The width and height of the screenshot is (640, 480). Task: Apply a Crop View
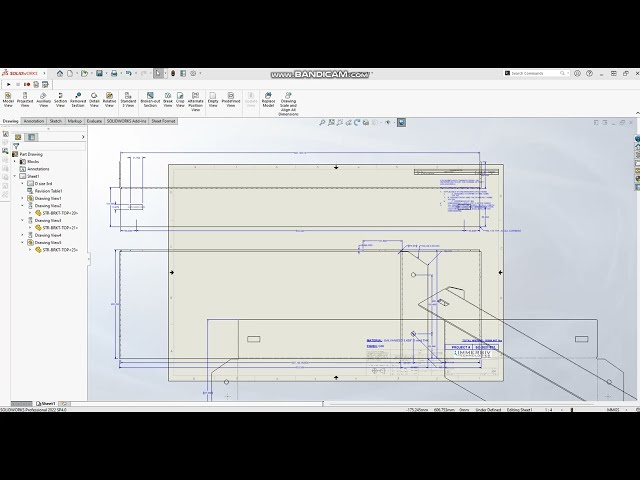pyautogui.click(x=180, y=100)
